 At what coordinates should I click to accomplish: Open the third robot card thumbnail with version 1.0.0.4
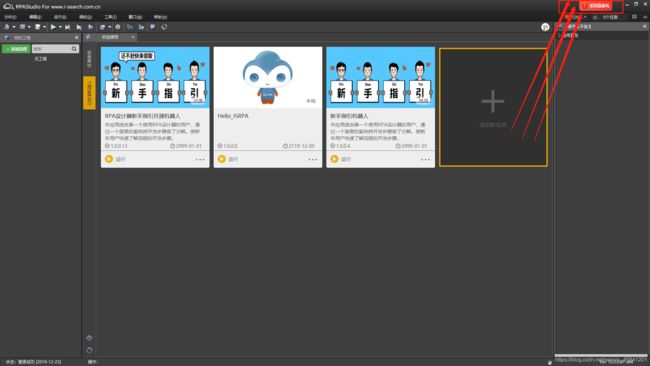tap(381, 78)
